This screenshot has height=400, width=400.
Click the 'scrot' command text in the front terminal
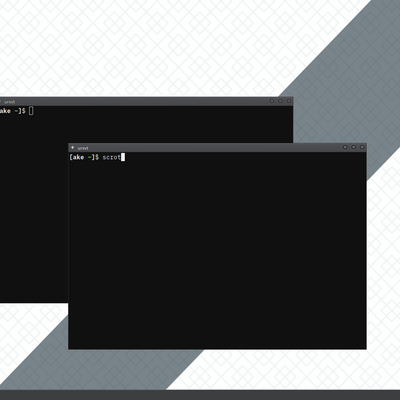pos(111,157)
